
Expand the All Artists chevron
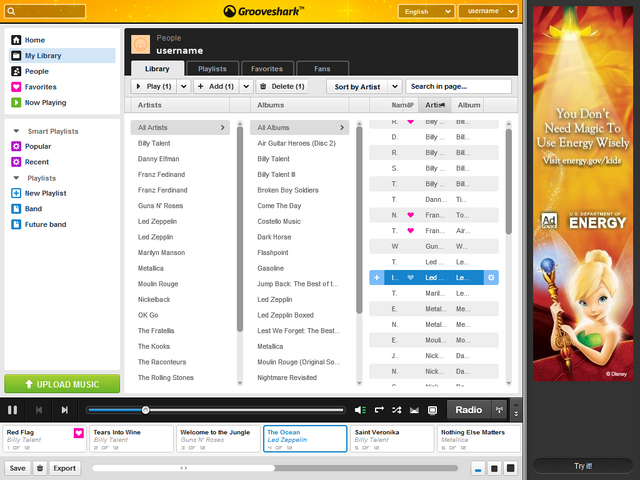pos(222,128)
